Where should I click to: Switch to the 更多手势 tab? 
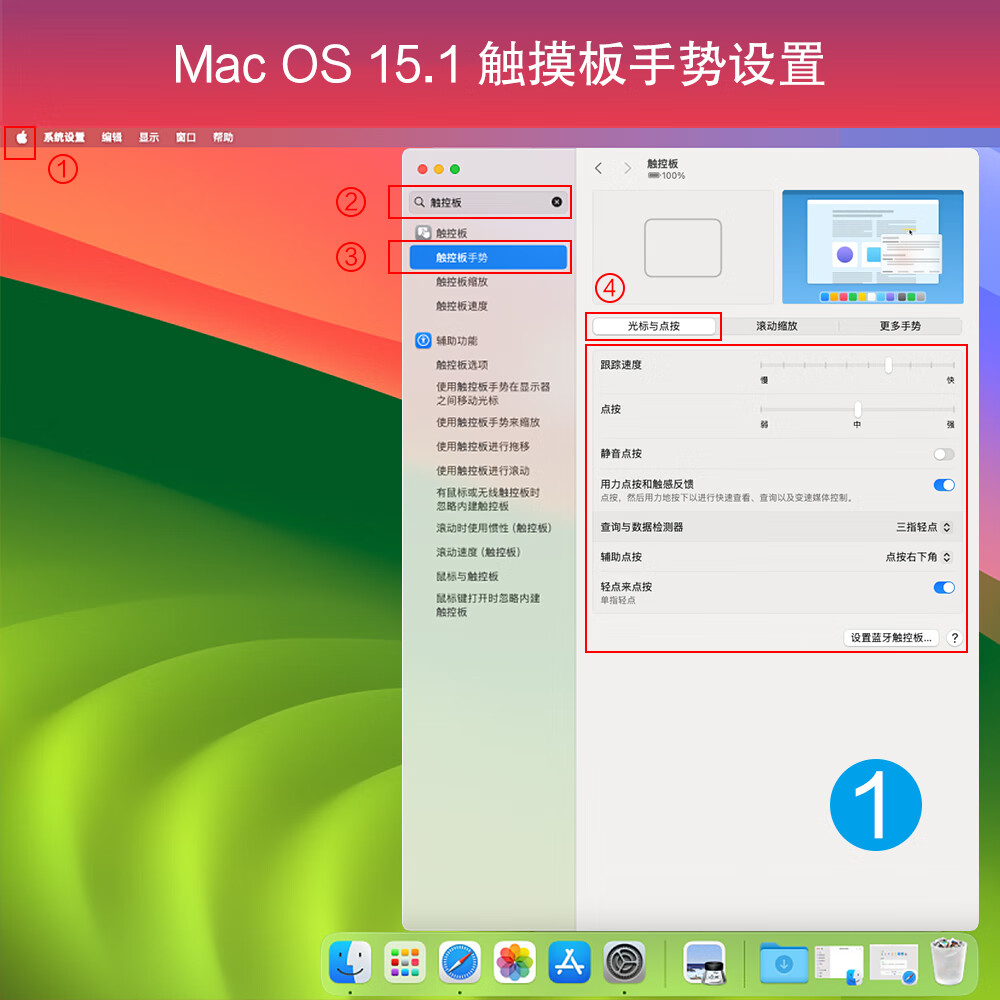pyautogui.click(x=900, y=326)
